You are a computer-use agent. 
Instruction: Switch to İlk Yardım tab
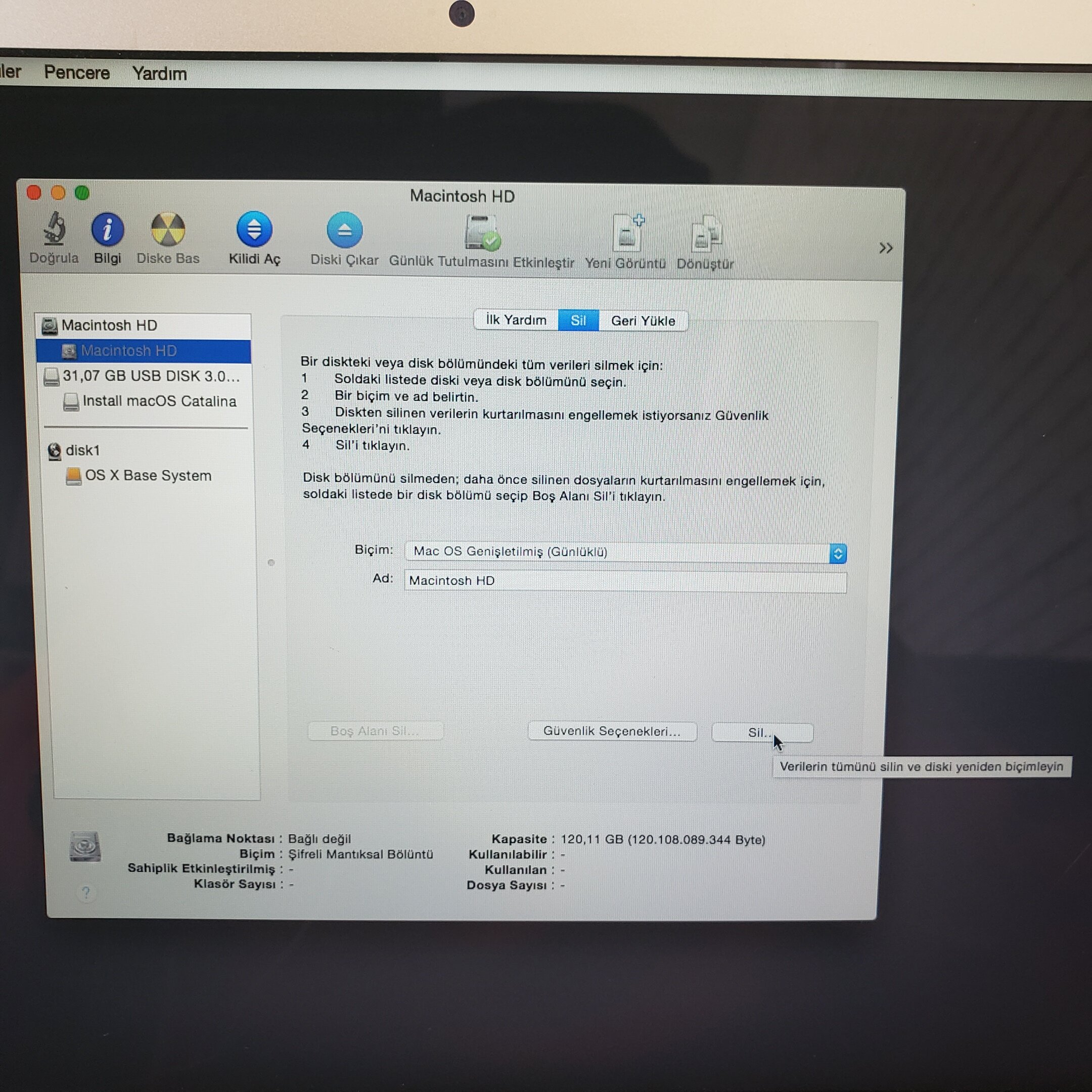516,321
